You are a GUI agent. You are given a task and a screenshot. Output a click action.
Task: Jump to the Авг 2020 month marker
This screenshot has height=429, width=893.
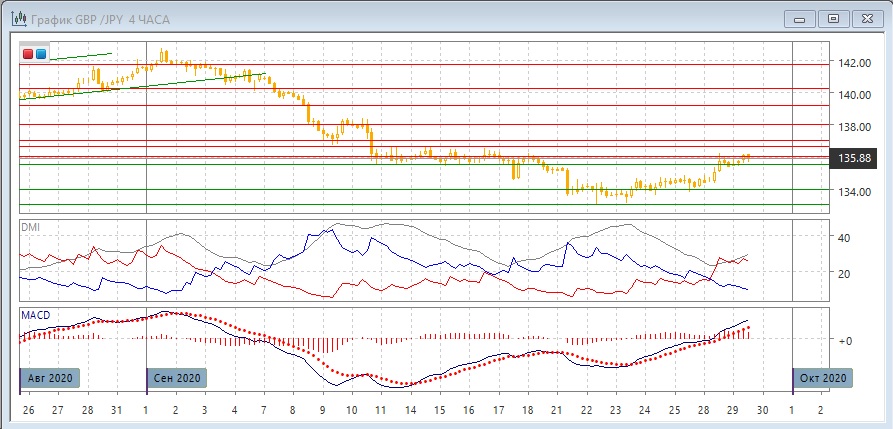coord(49,378)
